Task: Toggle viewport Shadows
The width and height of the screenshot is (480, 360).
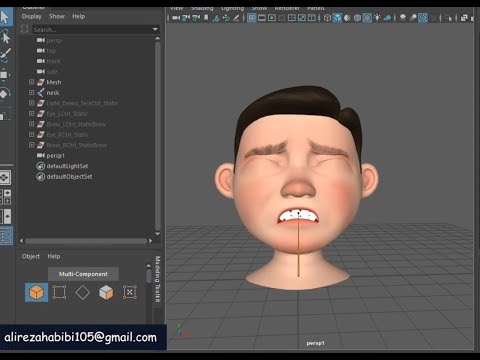Action: tap(387, 18)
